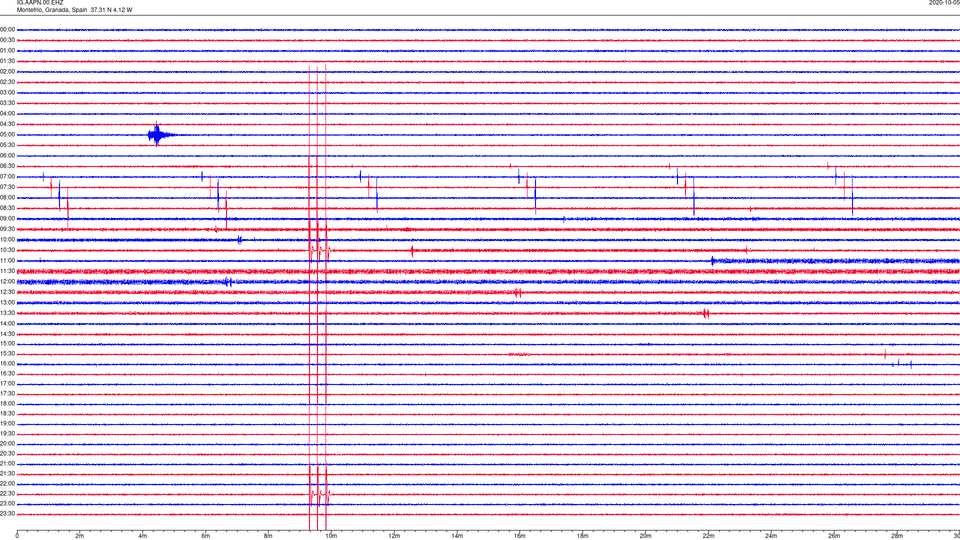Select the 04:30 time label
Viewport: 960px width, 540px height.
tap(7, 124)
